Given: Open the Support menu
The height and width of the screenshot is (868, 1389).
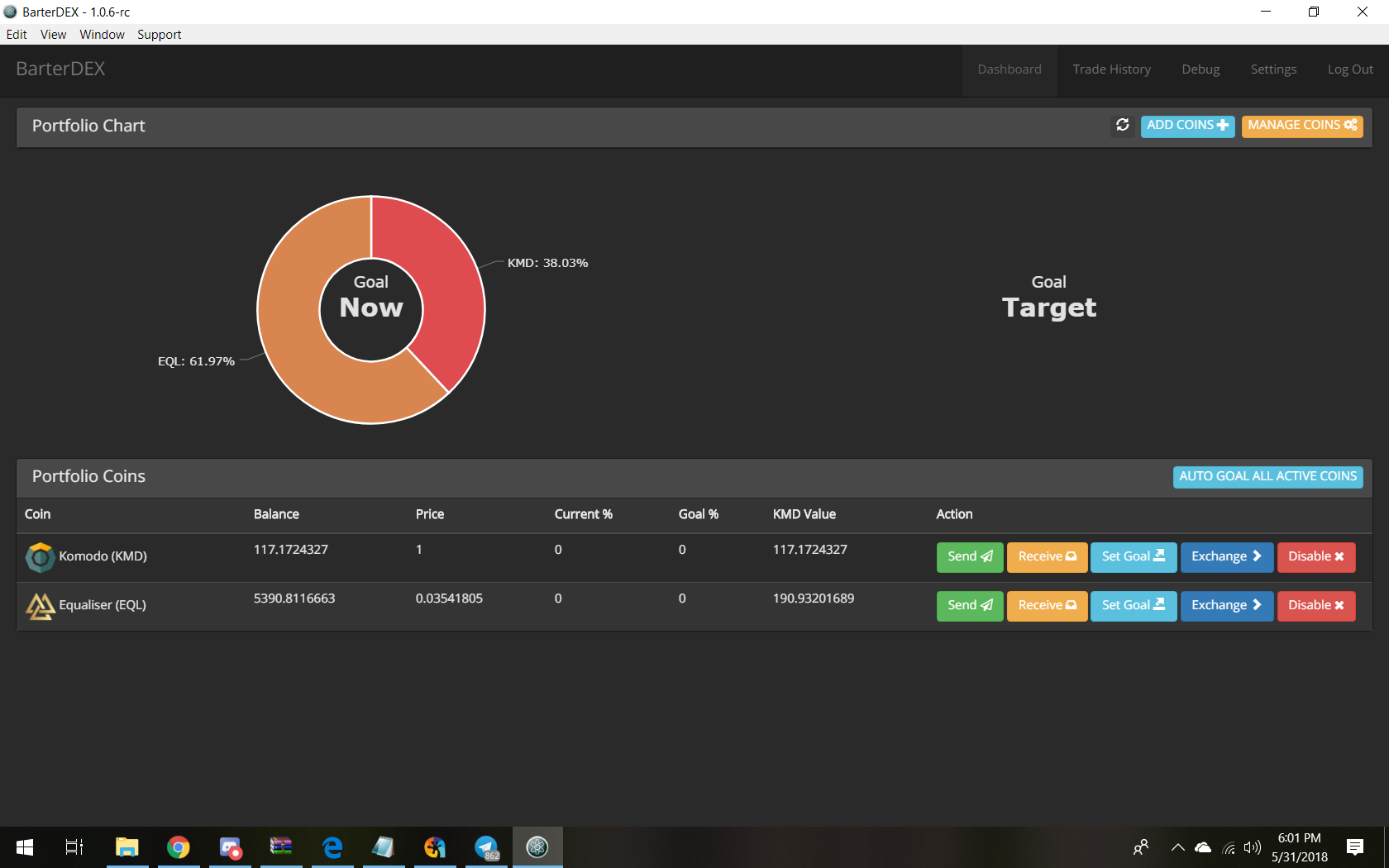Looking at the screenshot, I should 159,35.
